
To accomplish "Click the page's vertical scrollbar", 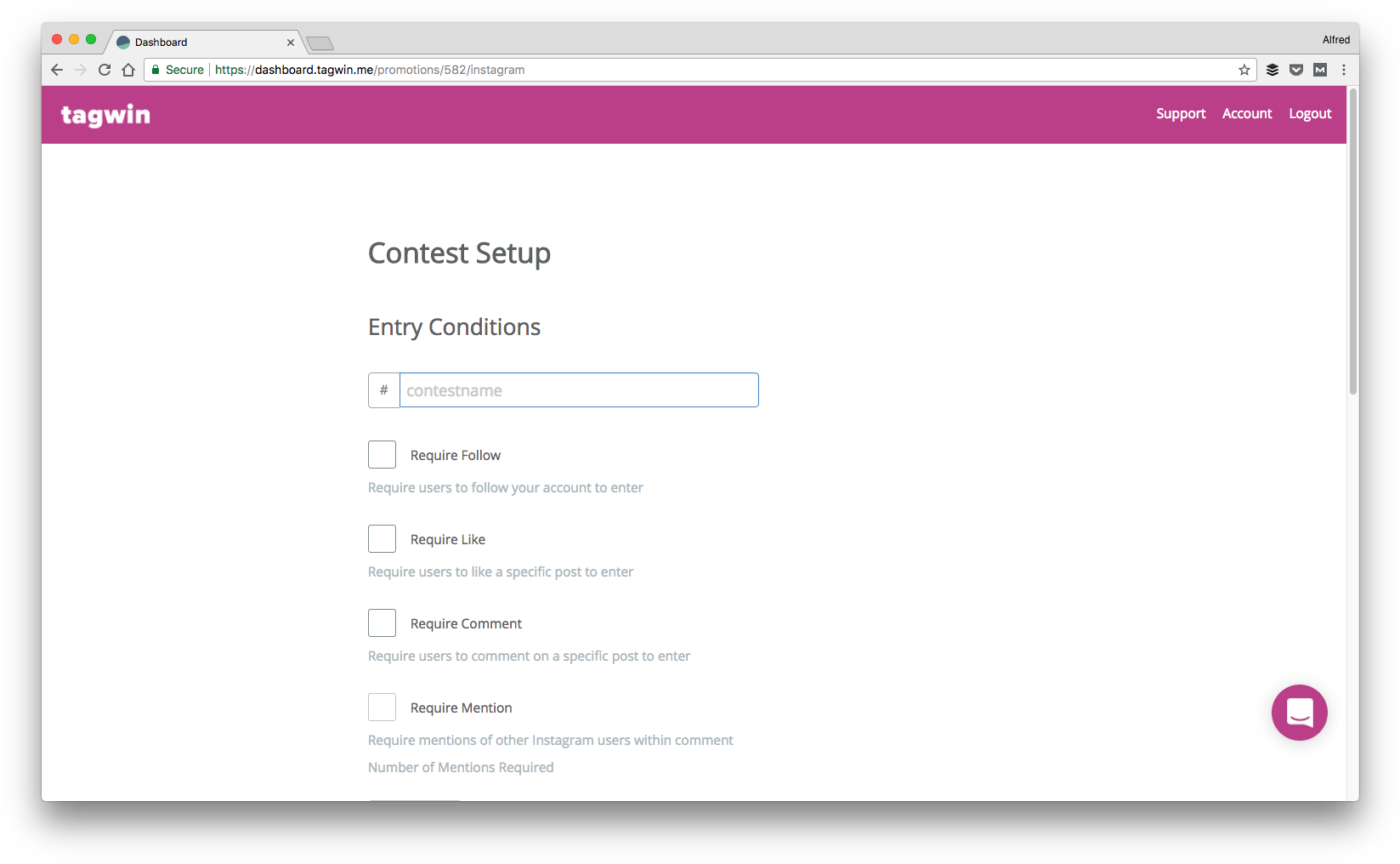I will point(1352,242).
